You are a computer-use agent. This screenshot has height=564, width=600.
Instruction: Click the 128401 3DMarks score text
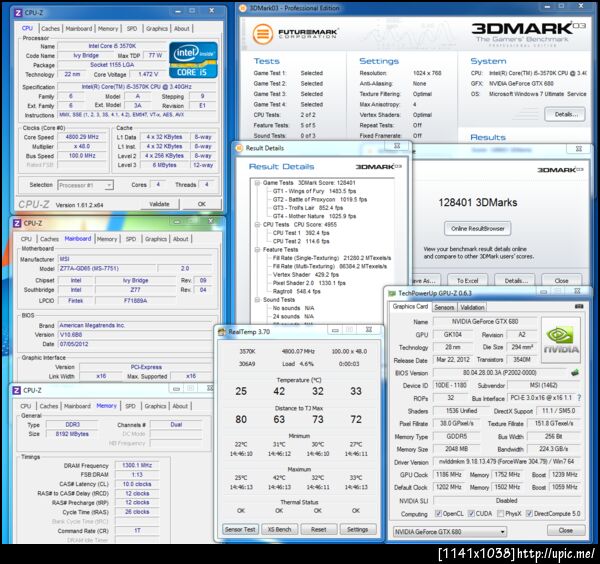[x=478, y=202]
